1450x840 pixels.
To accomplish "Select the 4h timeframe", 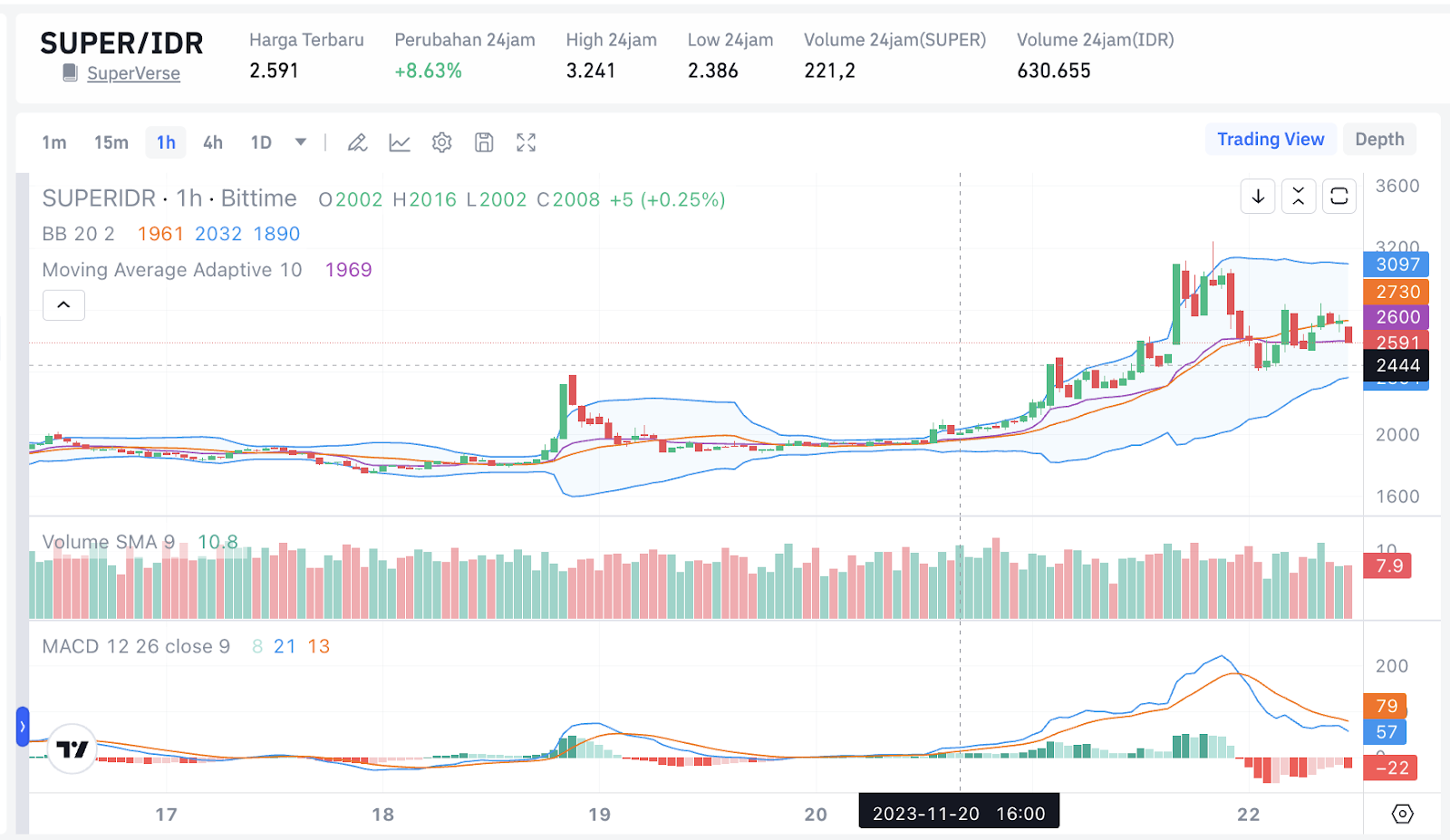I will 213,142.
